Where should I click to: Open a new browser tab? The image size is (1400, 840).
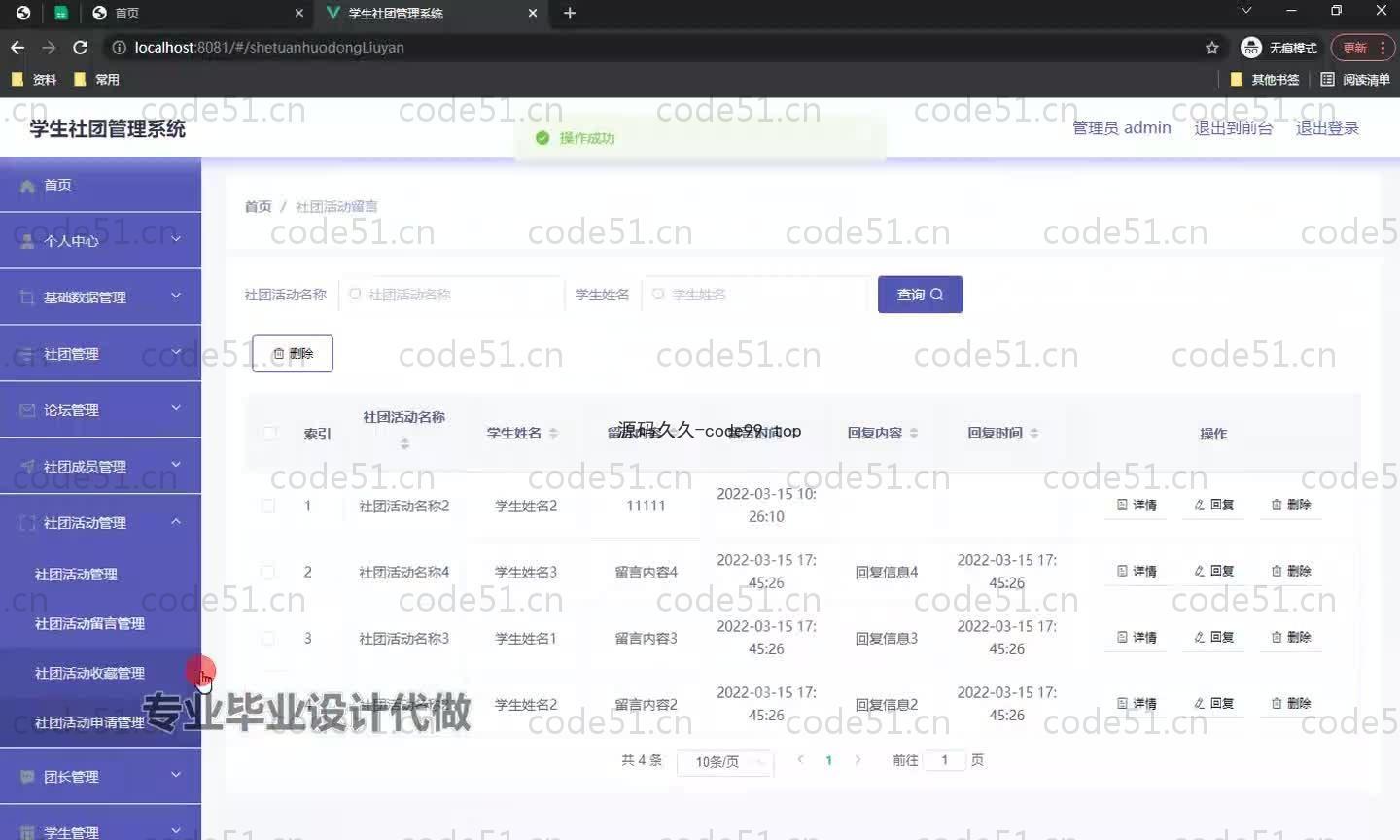point(570,13)
